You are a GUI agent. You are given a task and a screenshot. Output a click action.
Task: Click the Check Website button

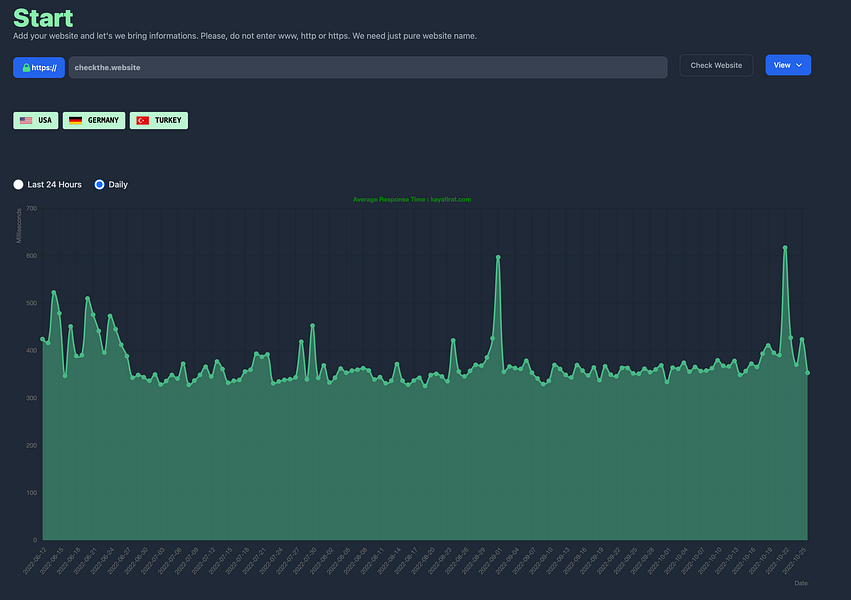point(716,65)
